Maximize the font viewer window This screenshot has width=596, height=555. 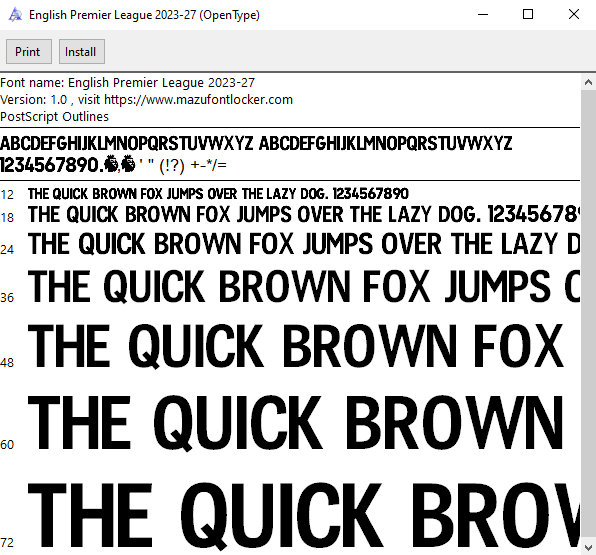click(528, 15)
